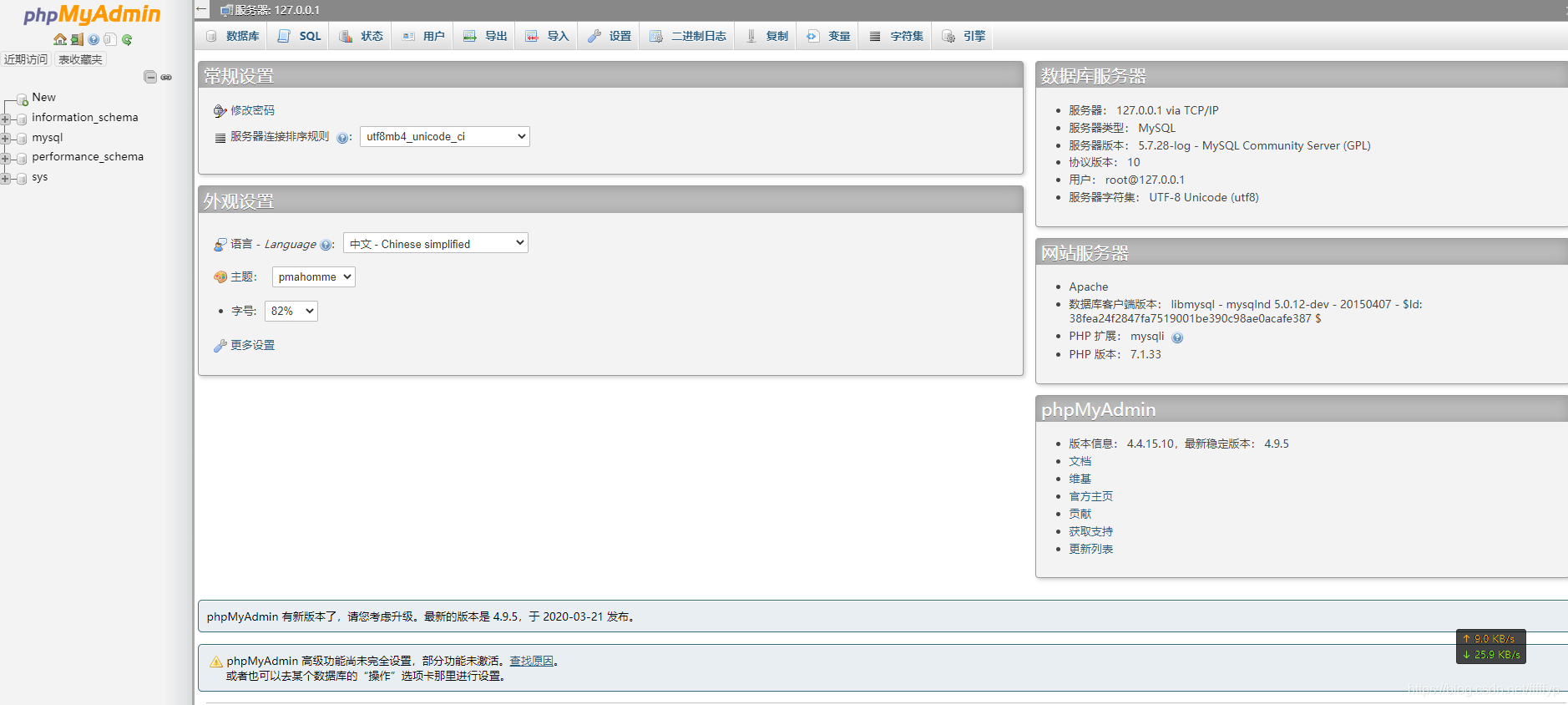Click the theme palette icon beside 主题
Viewport: 1568px width, 705px height.
[x=220, y=276]
